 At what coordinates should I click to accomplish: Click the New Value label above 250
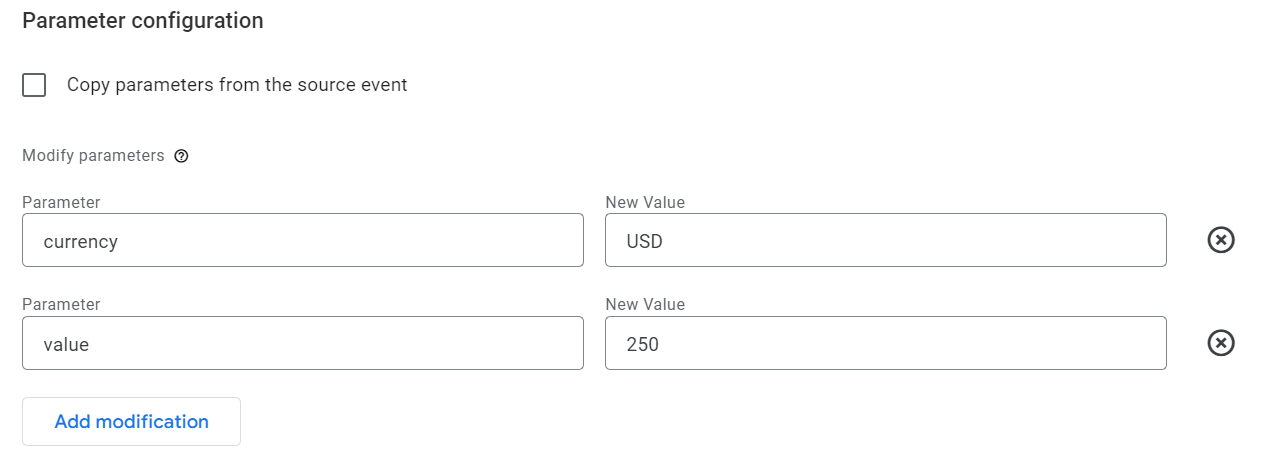[645, 305]
